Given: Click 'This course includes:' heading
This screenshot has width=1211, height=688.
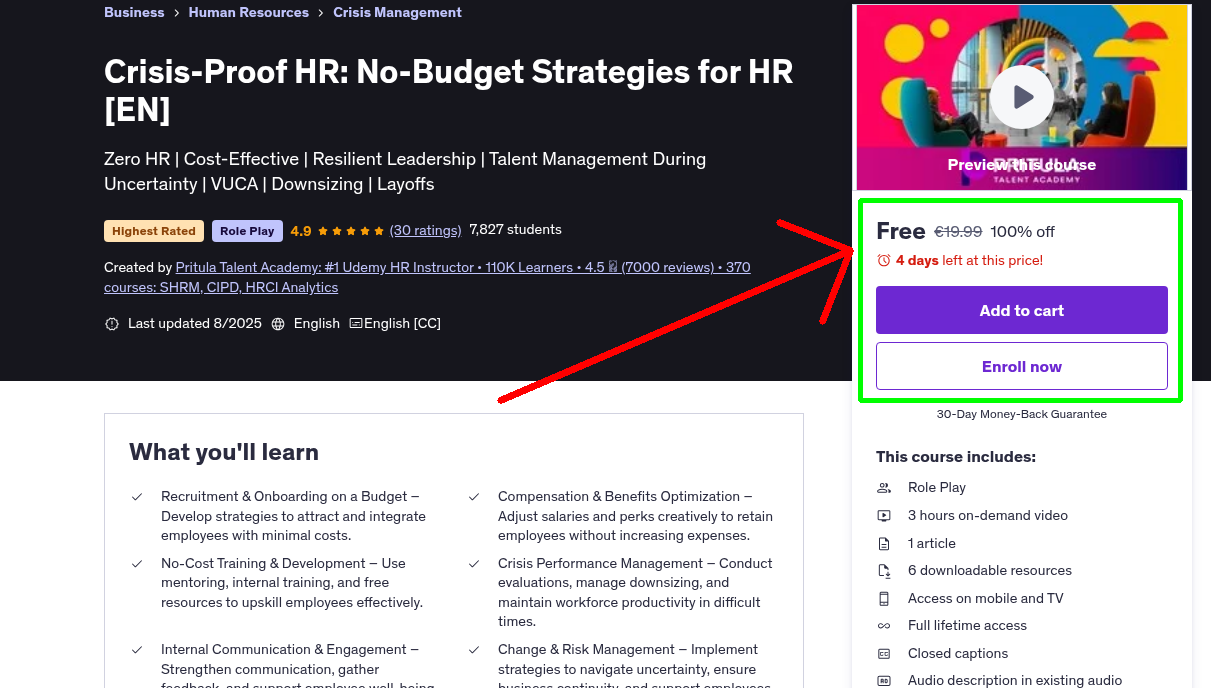Looking at the screenshot, I should point(955,457).
